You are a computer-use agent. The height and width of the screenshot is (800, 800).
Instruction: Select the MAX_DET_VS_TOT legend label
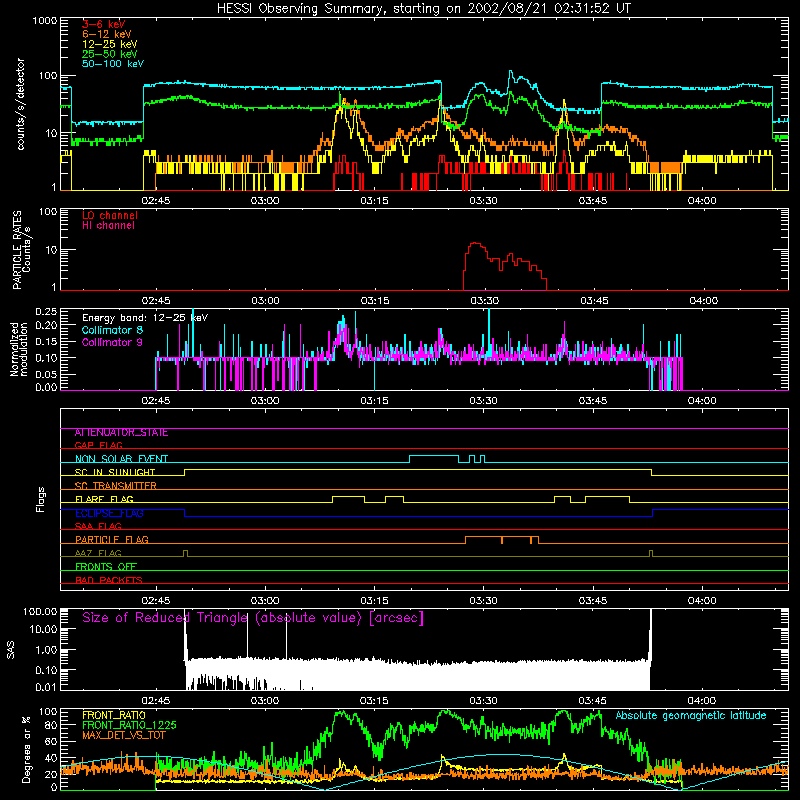pyautogui.click(x=124, y=736)
